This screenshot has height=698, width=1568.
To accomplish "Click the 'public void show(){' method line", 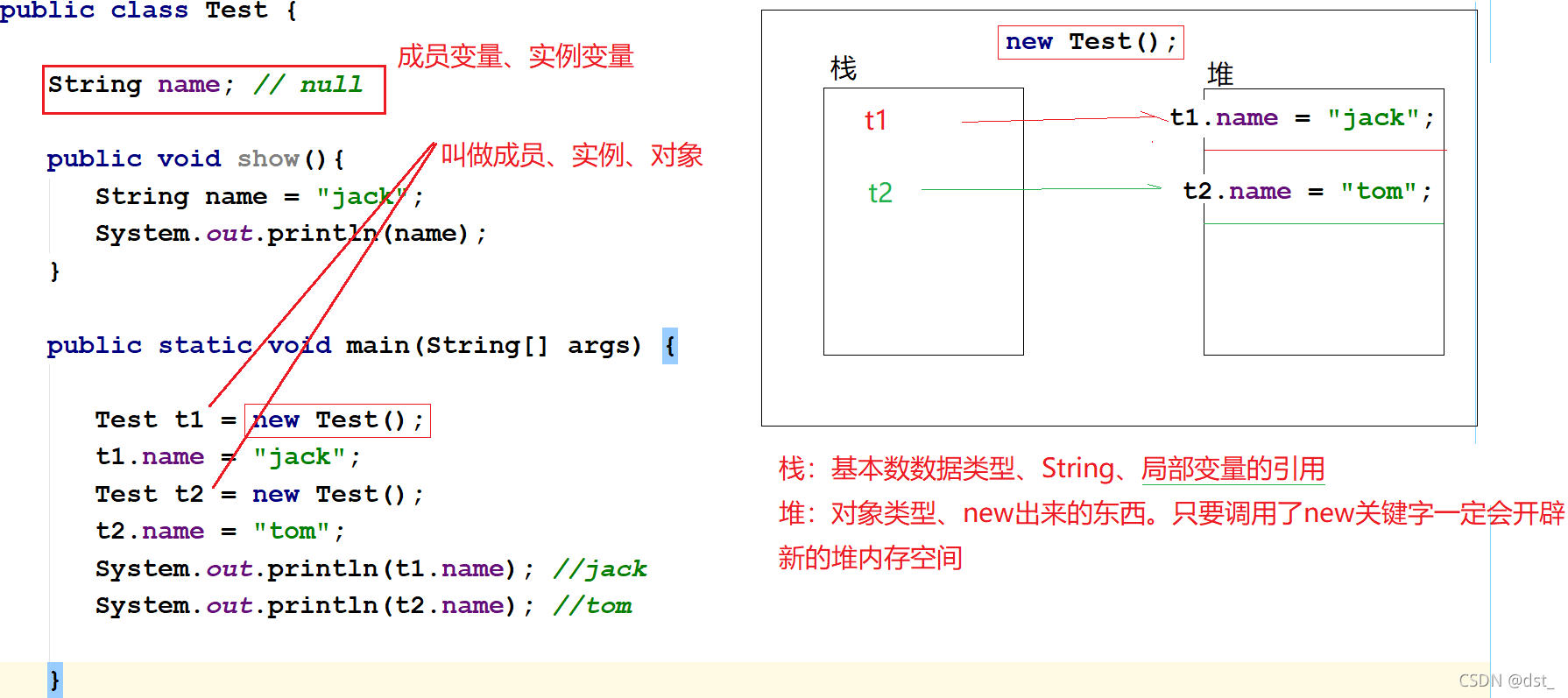I will point(195,159).
